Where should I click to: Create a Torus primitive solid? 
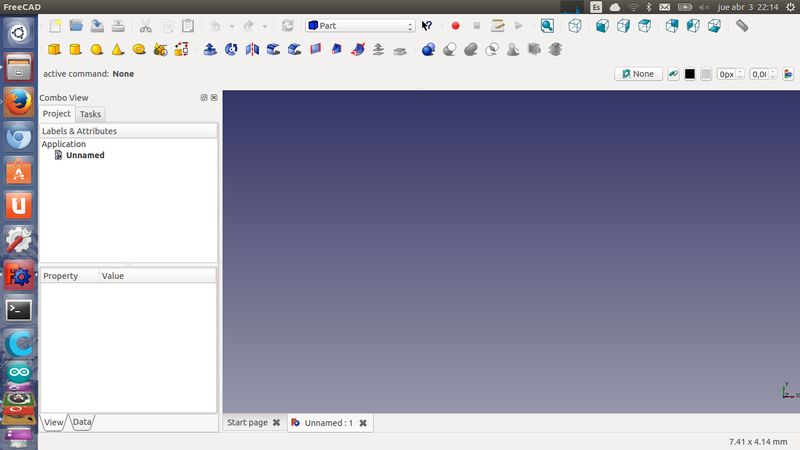pyautogui.click(x=139, y=49)
